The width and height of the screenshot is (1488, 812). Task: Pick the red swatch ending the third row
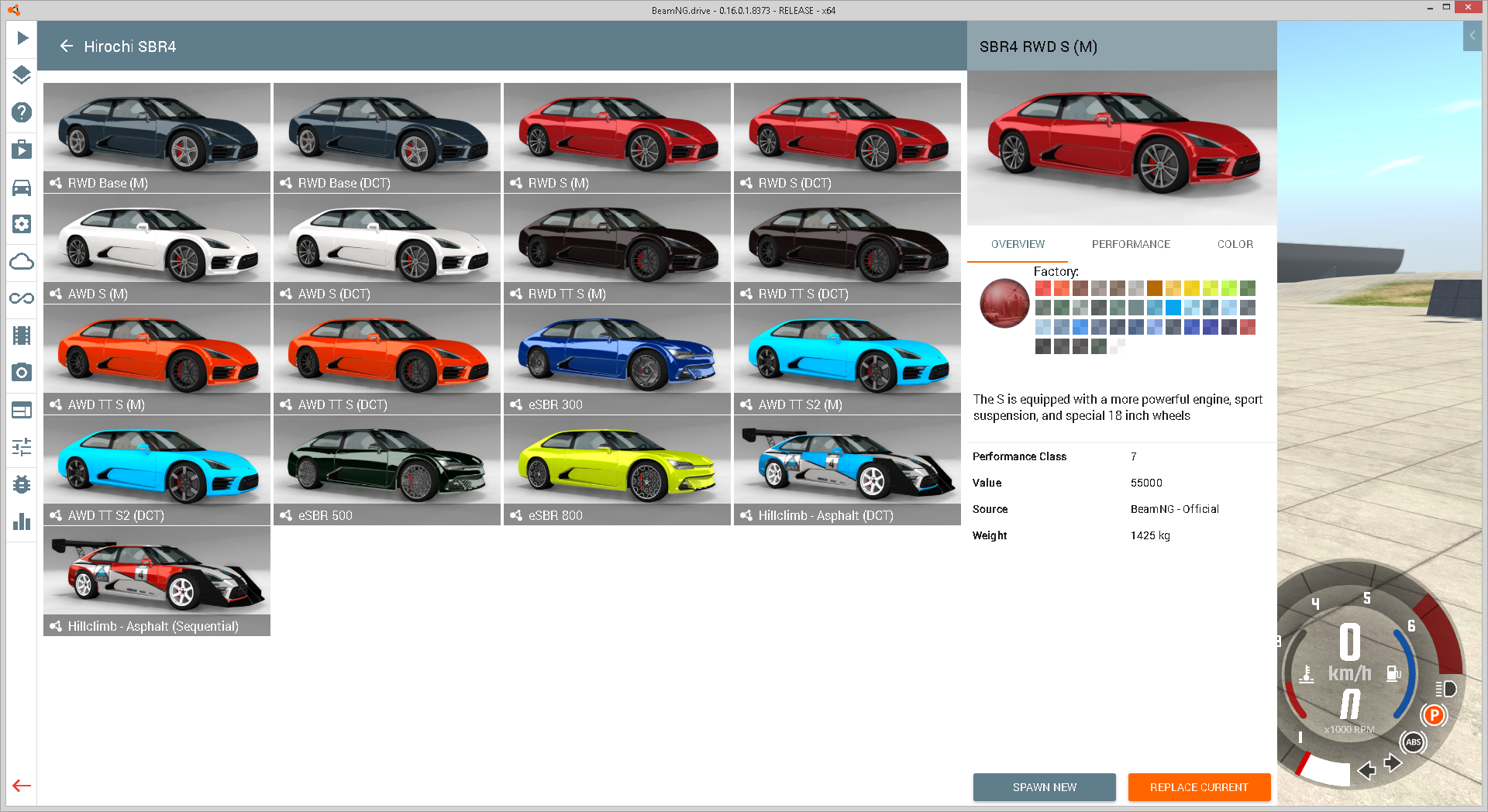[1248, 327]
